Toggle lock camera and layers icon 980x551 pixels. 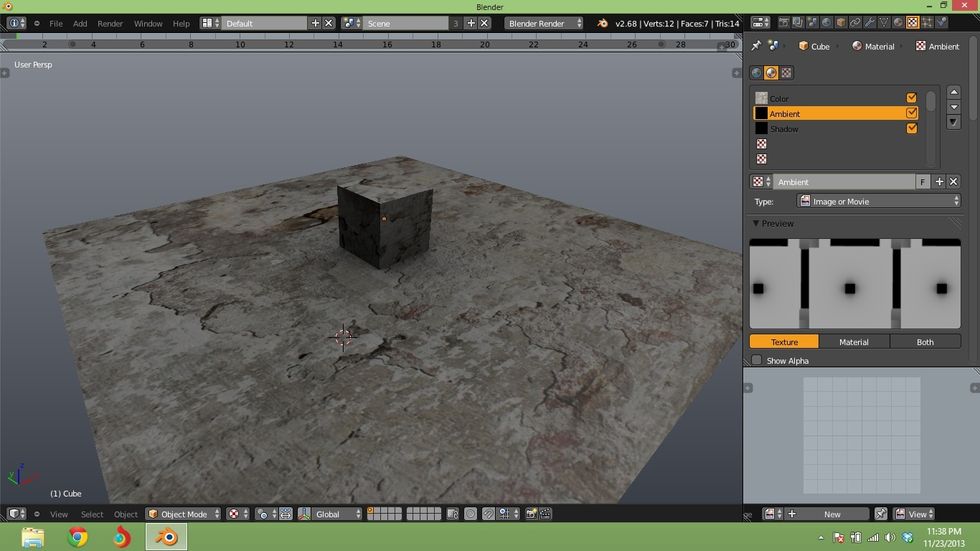[x=452, y=514]
